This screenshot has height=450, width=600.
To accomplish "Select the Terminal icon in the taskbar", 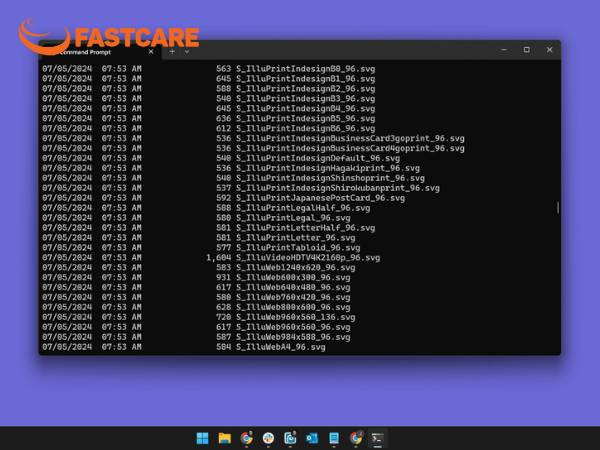I will pos(377,438).
